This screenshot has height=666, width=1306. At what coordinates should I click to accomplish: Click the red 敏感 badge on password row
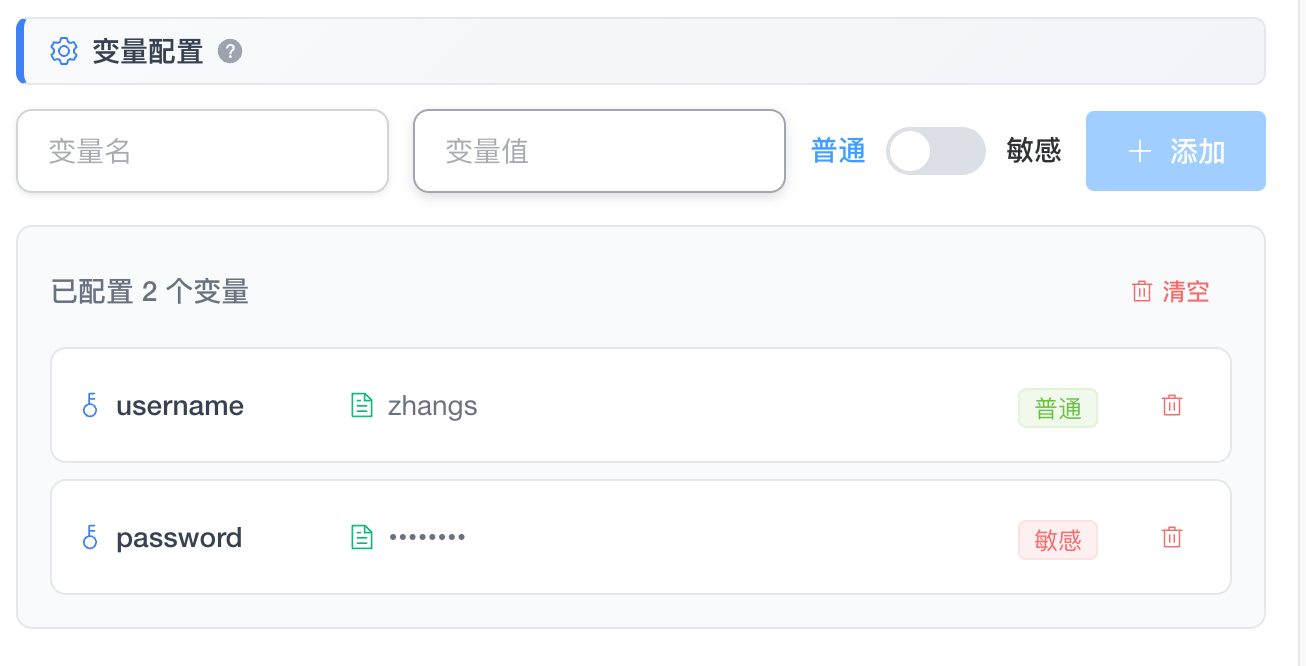[x=1057, y=539]
